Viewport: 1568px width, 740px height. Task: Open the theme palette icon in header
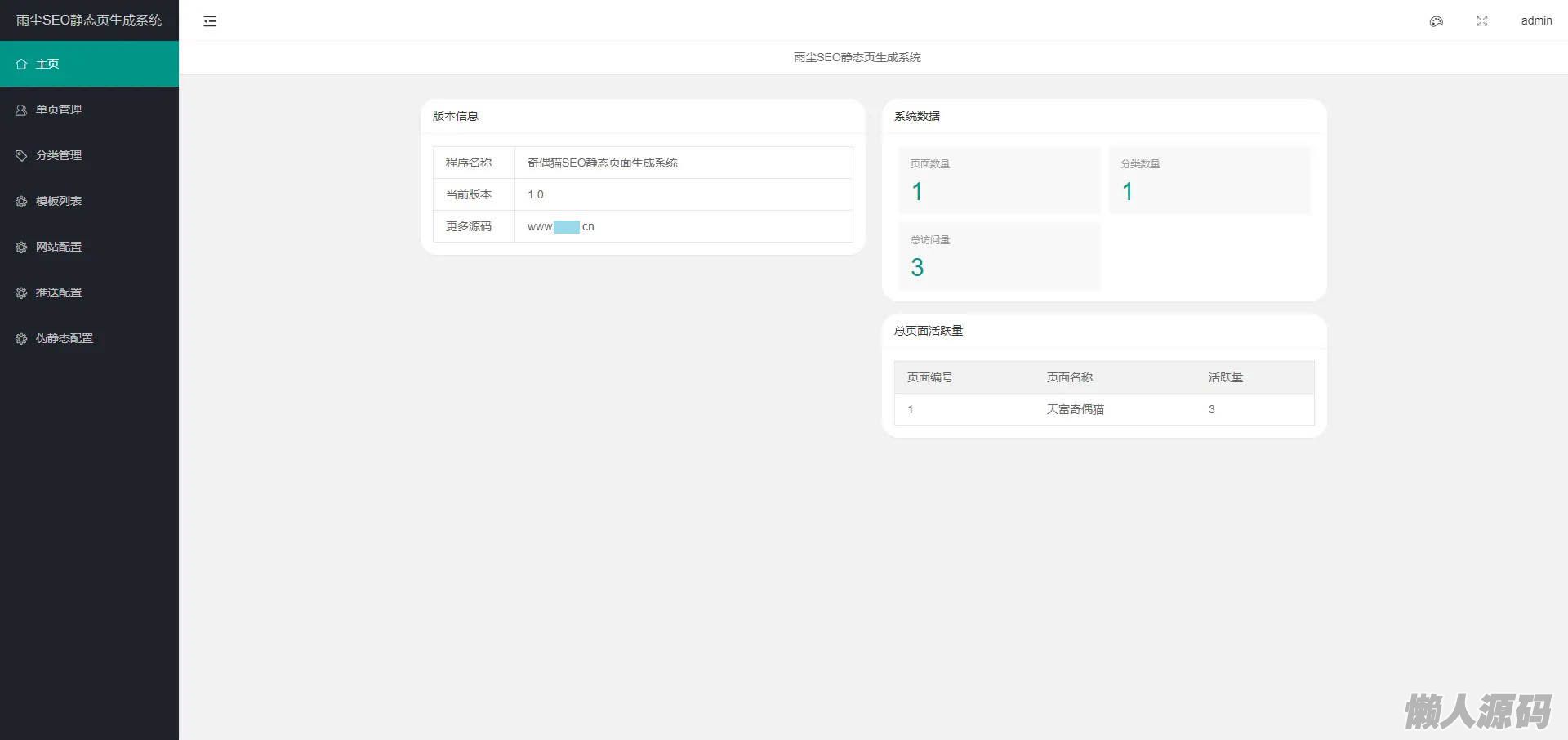tap(1436, 21)
